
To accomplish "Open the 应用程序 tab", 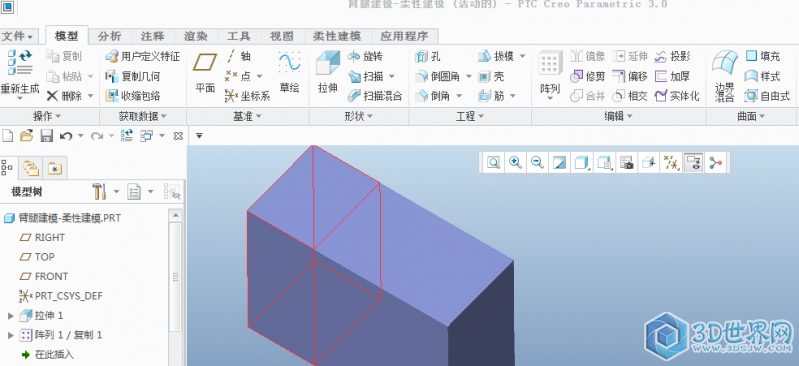I will pos(405,36).
